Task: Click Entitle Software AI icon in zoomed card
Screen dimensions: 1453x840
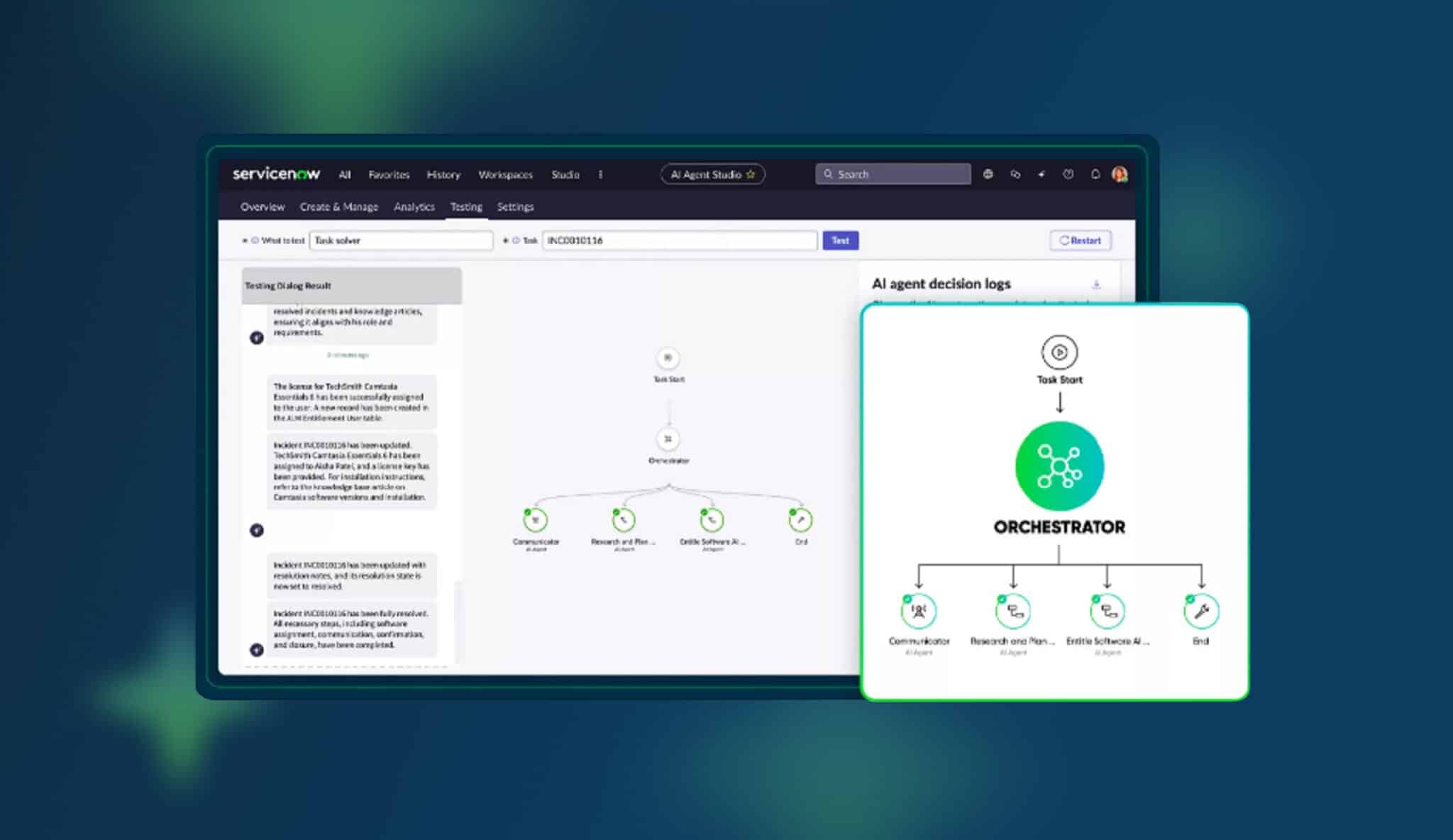Action: coord(1107,612)
